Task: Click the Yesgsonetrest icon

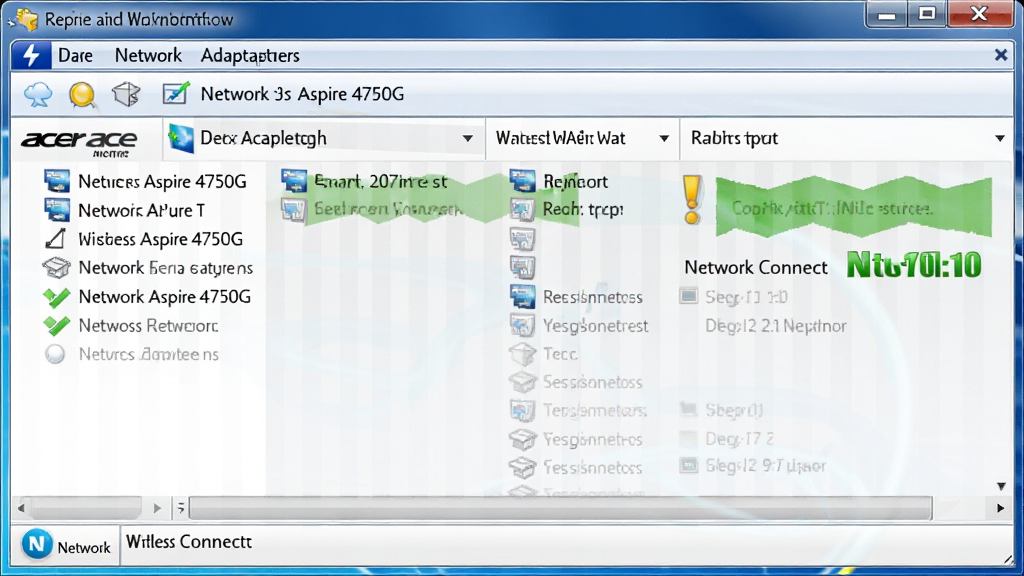Action: point(522,325)
